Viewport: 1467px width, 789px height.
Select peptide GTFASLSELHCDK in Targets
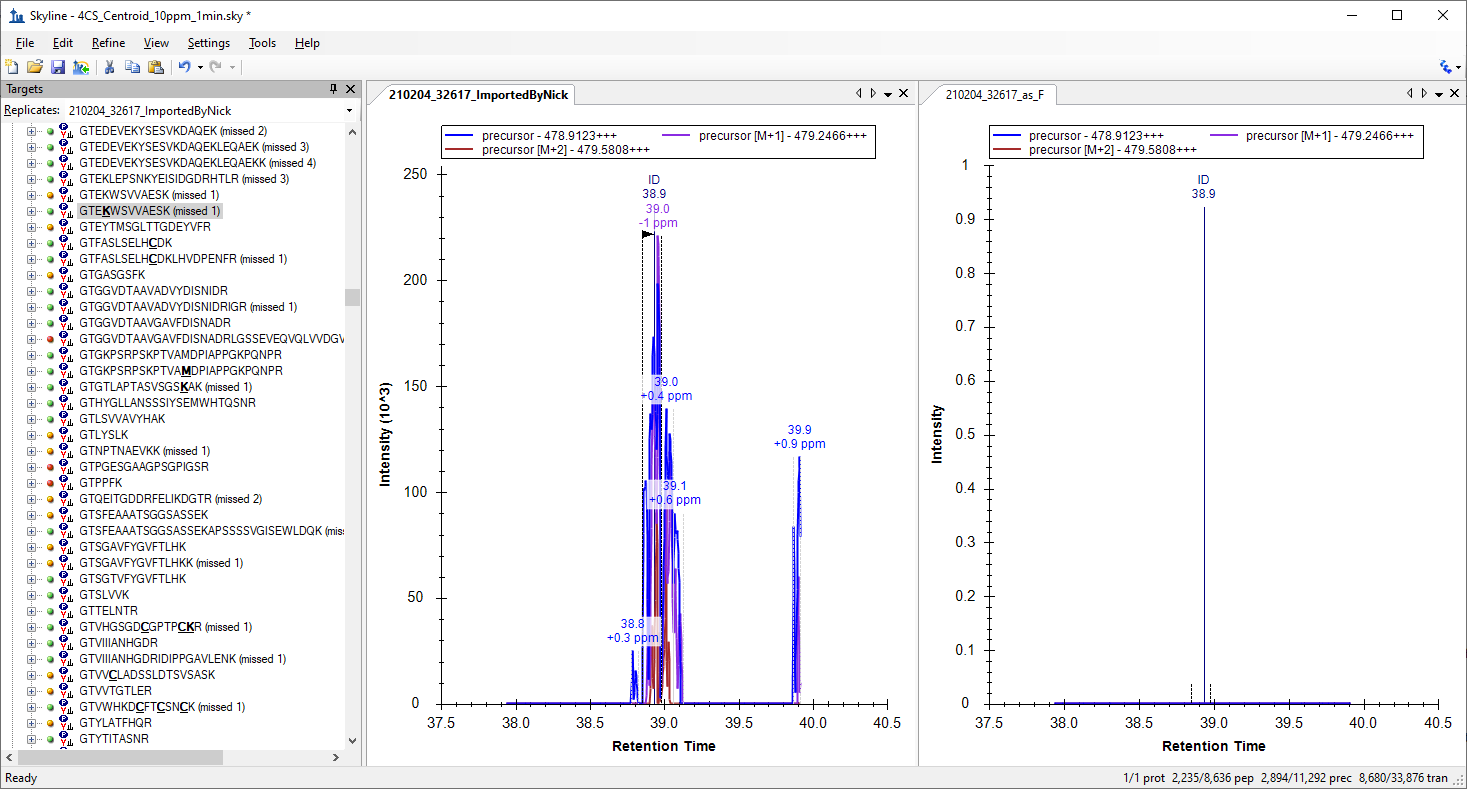125,243
